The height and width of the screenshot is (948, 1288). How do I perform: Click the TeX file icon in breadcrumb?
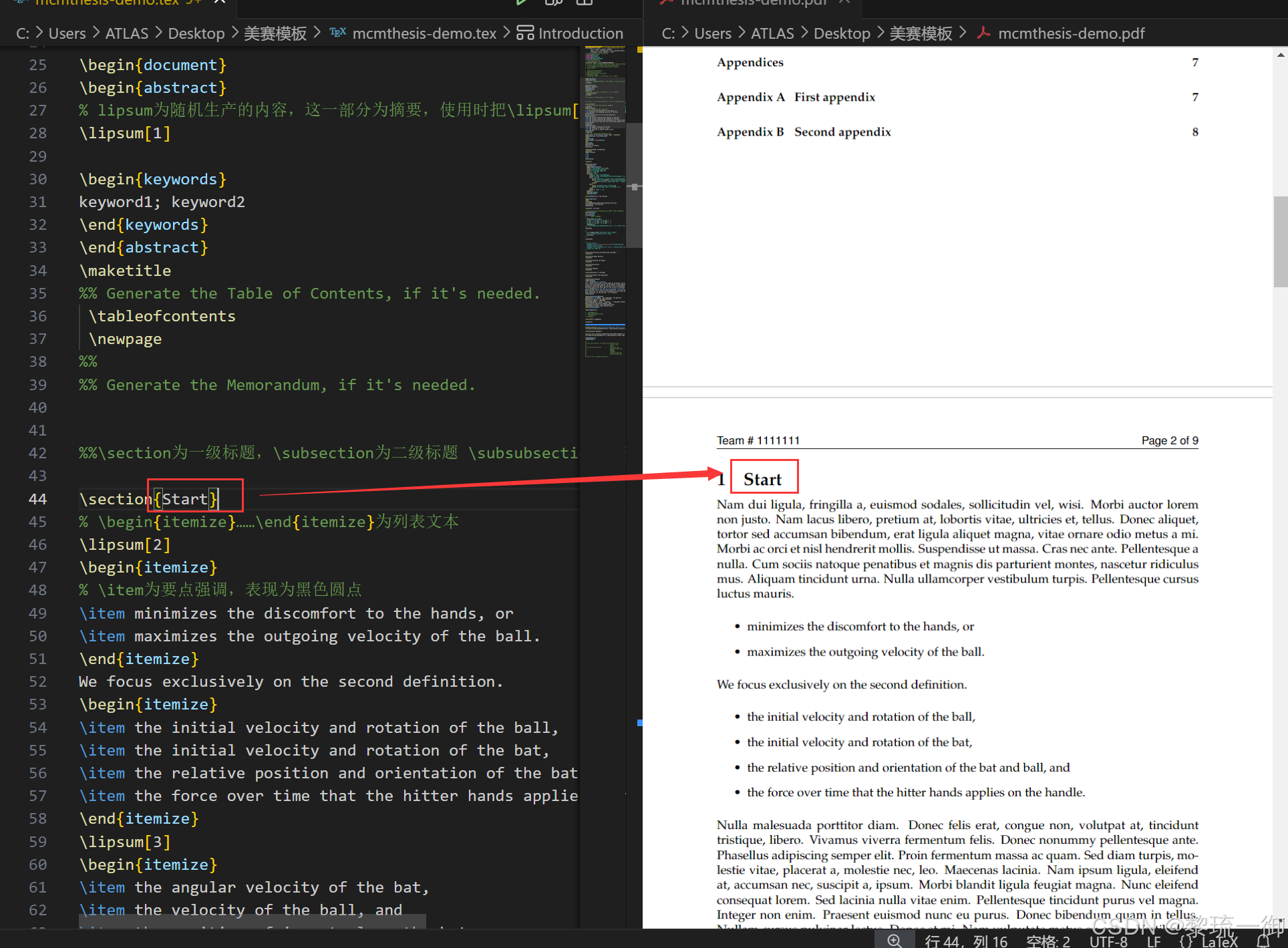pyautogui.click(x=338, y=33)
